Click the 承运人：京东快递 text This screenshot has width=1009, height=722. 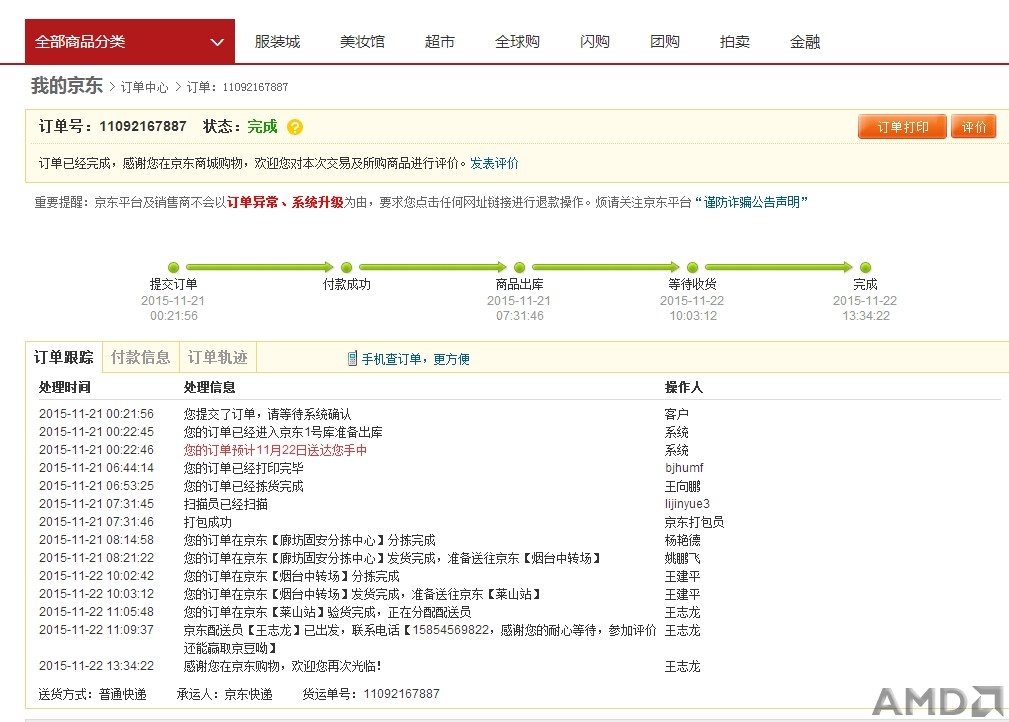click(224, 694)
